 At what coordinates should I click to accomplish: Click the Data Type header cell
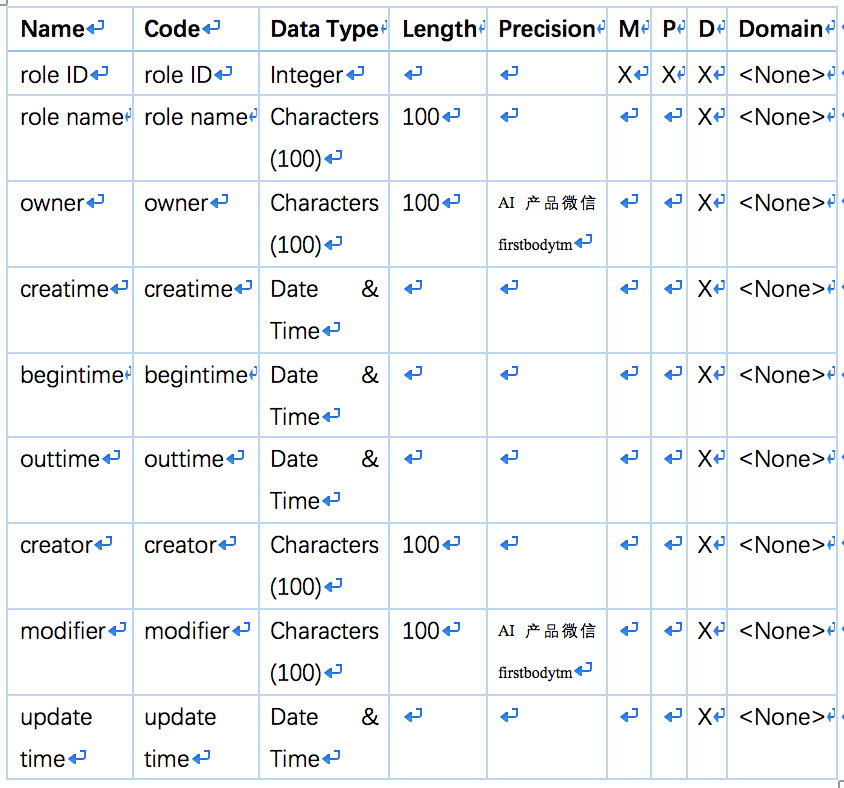[x=324, y=29]
